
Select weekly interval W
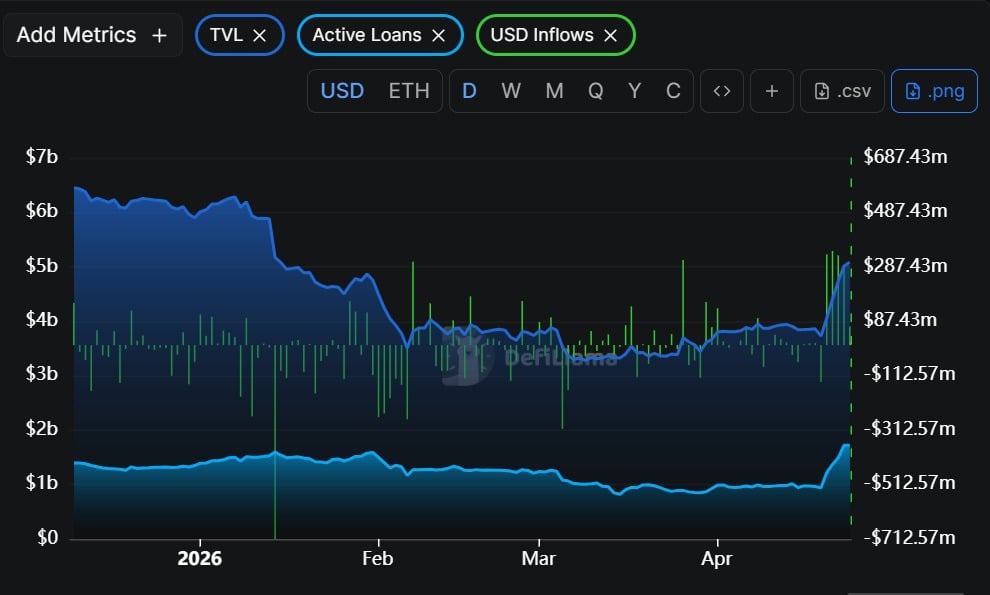click(x=511, y=91)
